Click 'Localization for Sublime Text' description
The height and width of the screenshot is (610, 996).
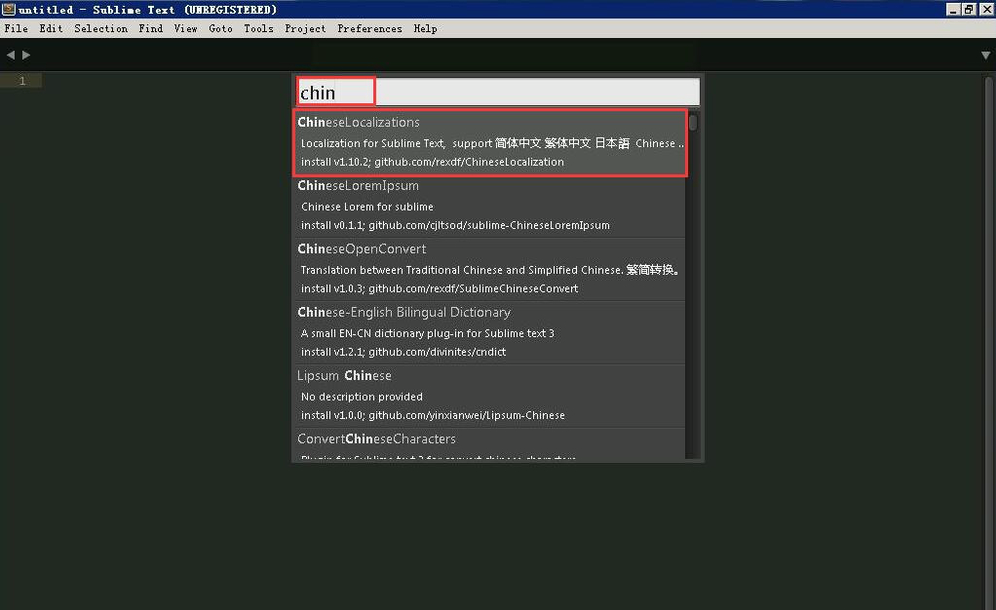(x=492, y=143)
